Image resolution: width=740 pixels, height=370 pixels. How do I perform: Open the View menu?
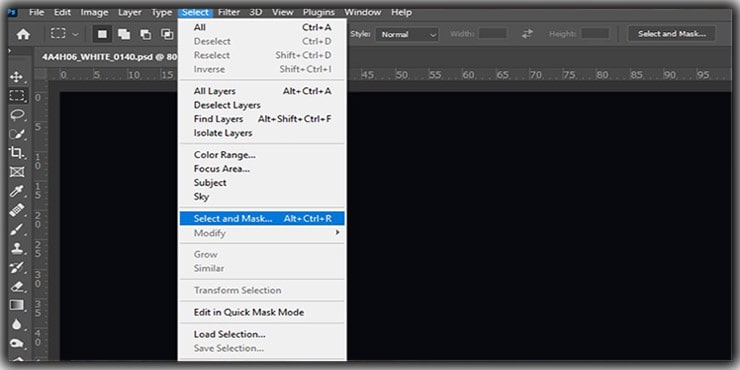pyautogui.click(x=283, y=12)
